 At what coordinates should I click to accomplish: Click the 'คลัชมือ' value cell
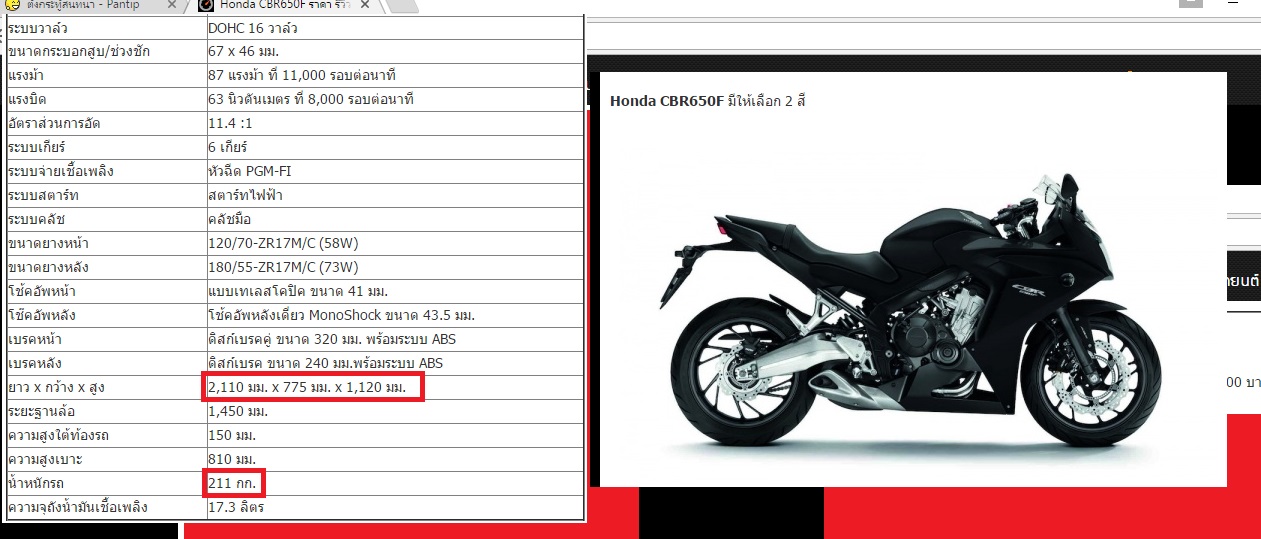(x=394, y=220)
